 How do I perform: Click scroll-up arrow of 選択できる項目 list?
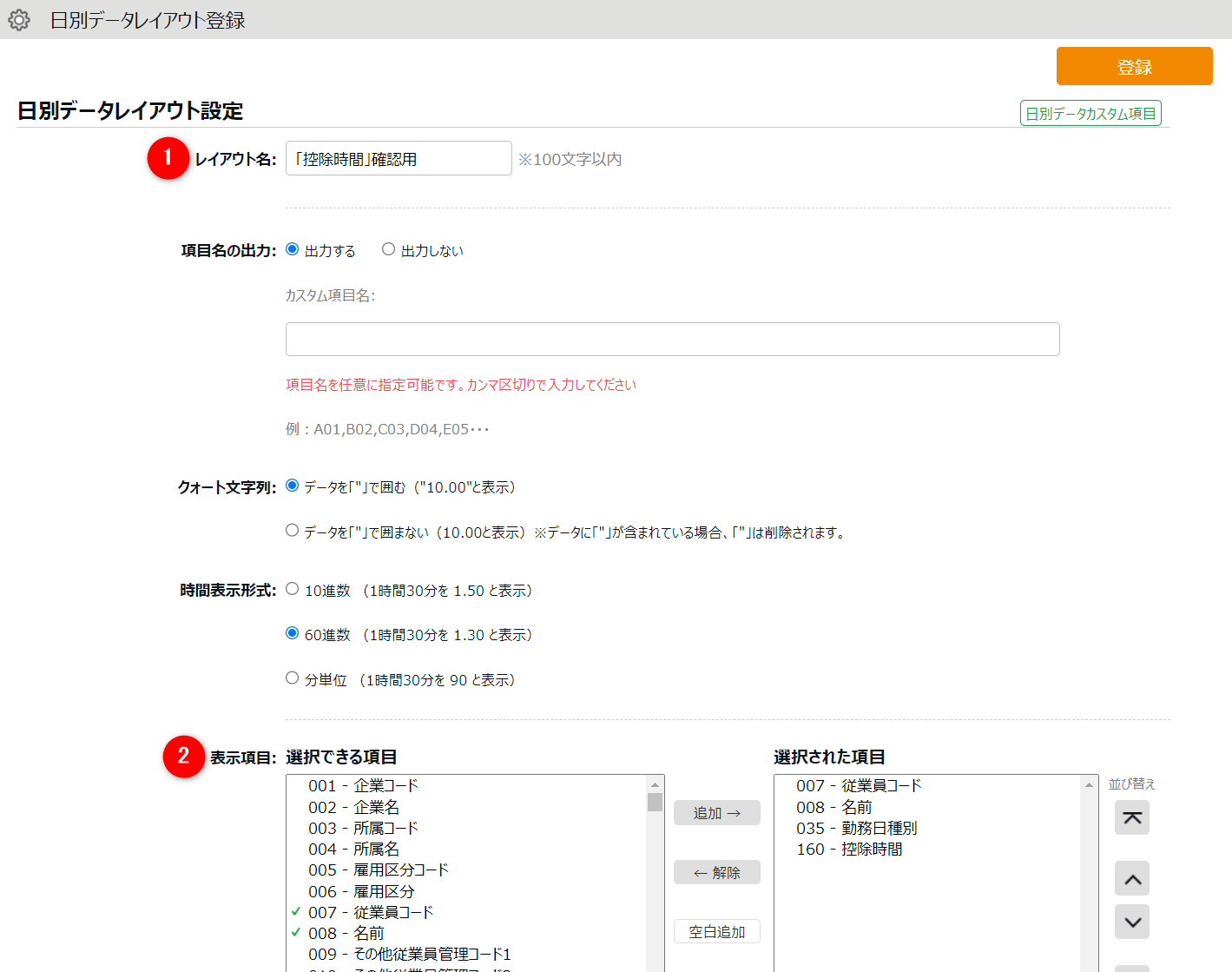pyautogui.click(x=655, y=784)
